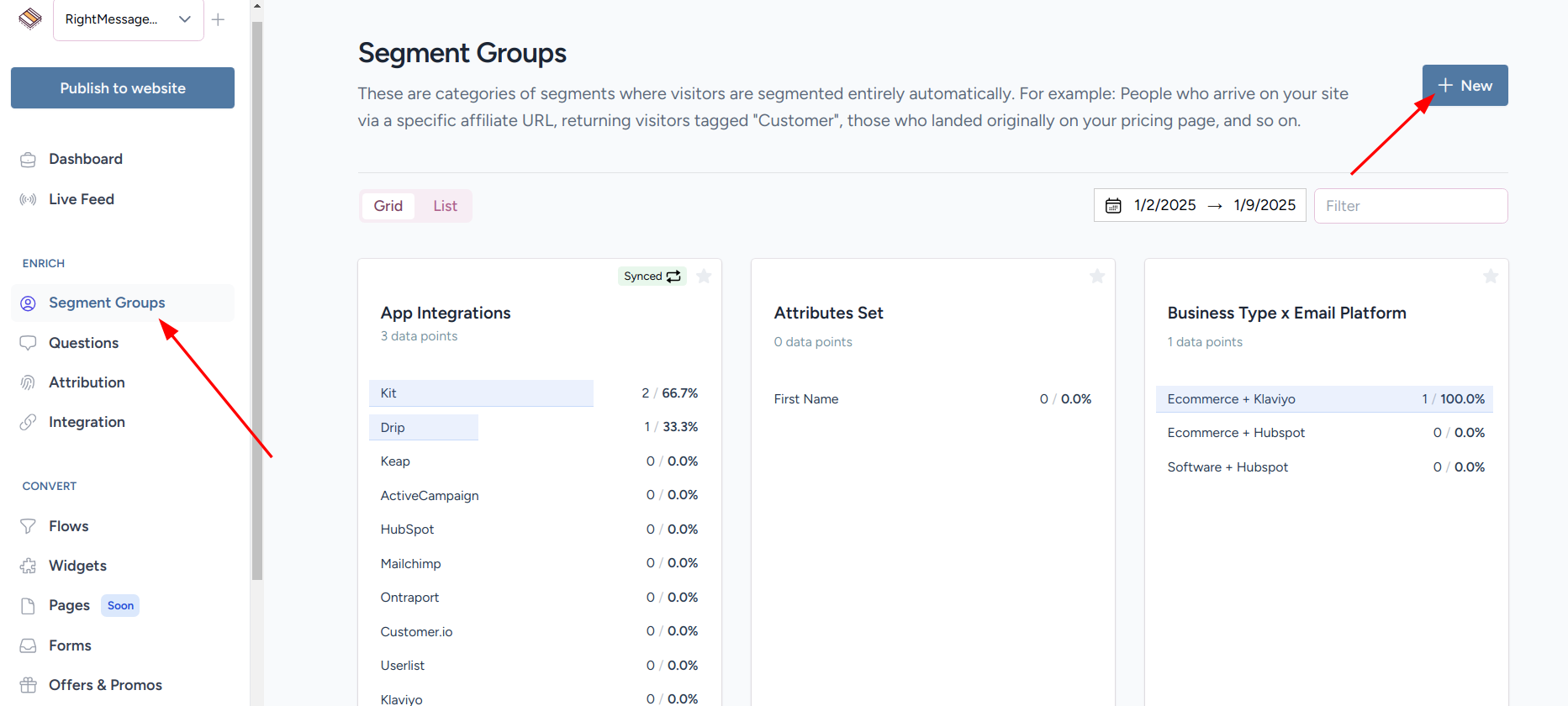Click the Kit percentage bar
Screen dimensions: 1568x706
point(481,393)
